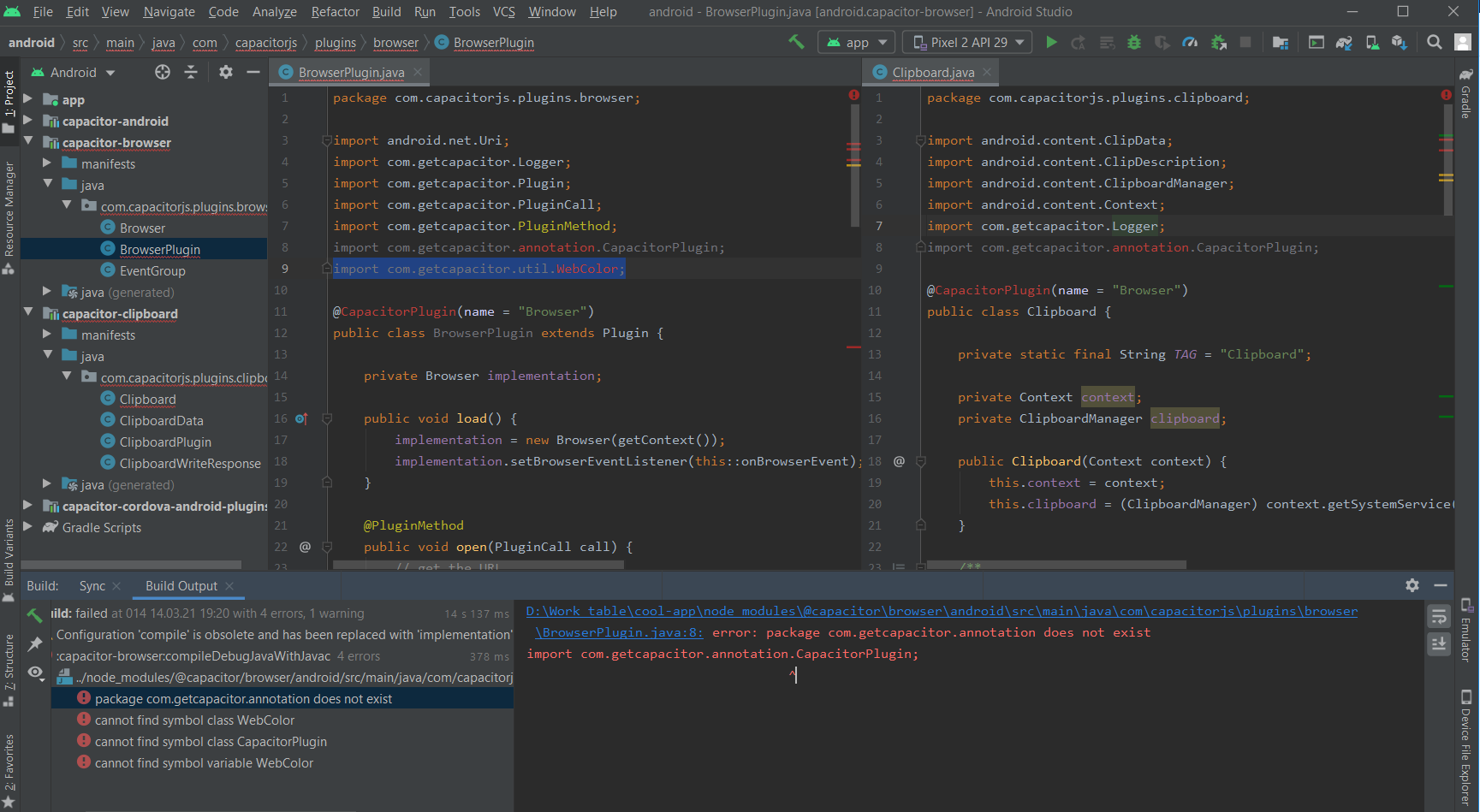Sync Project with Gradle Files icon
The image size is (1480, 812).
pyautogui.click(x=1344, y=42)
